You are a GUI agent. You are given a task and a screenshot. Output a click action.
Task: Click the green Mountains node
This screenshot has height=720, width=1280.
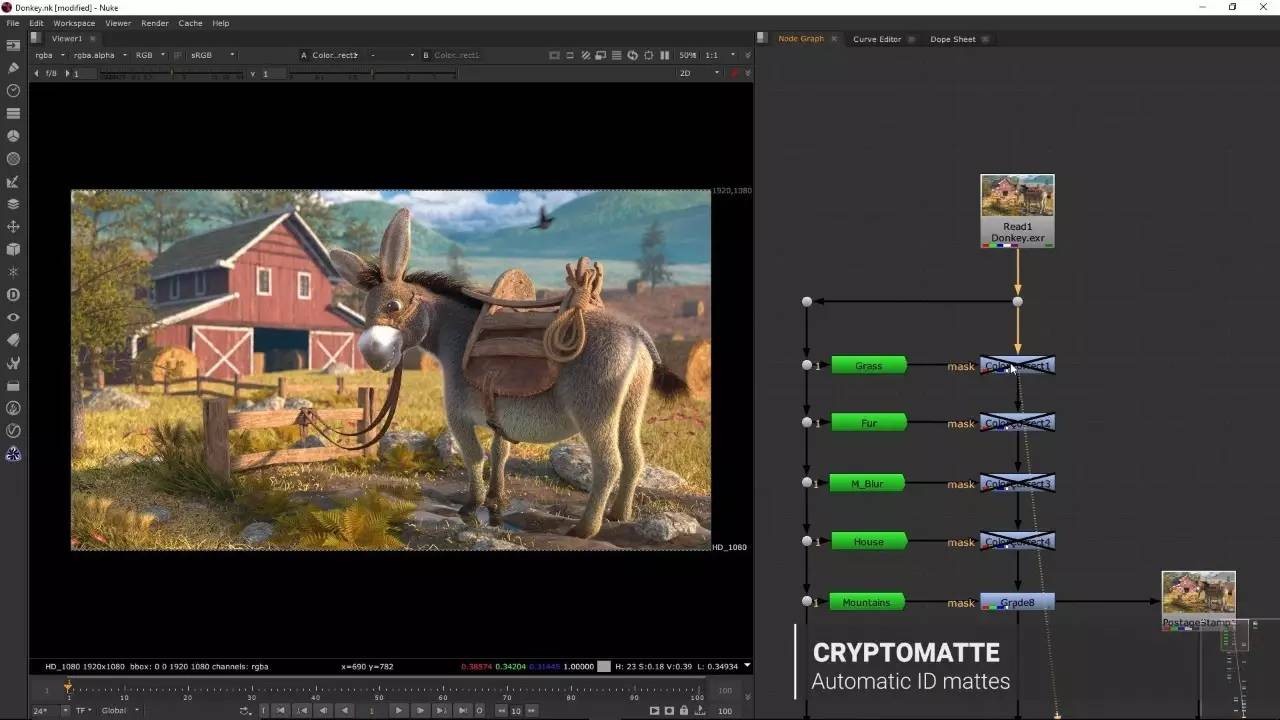[867, 602]
